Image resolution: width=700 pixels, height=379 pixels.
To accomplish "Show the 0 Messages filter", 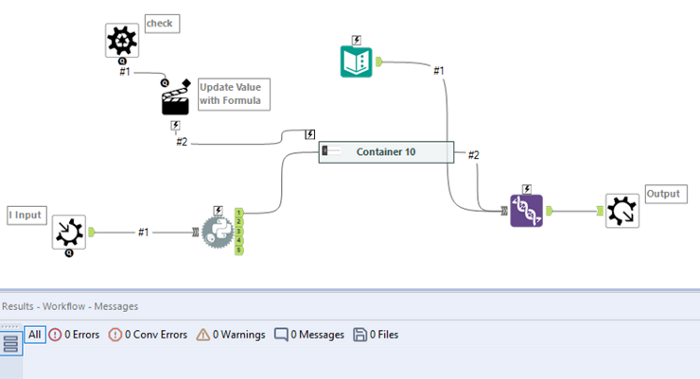I will pos(309,334).
